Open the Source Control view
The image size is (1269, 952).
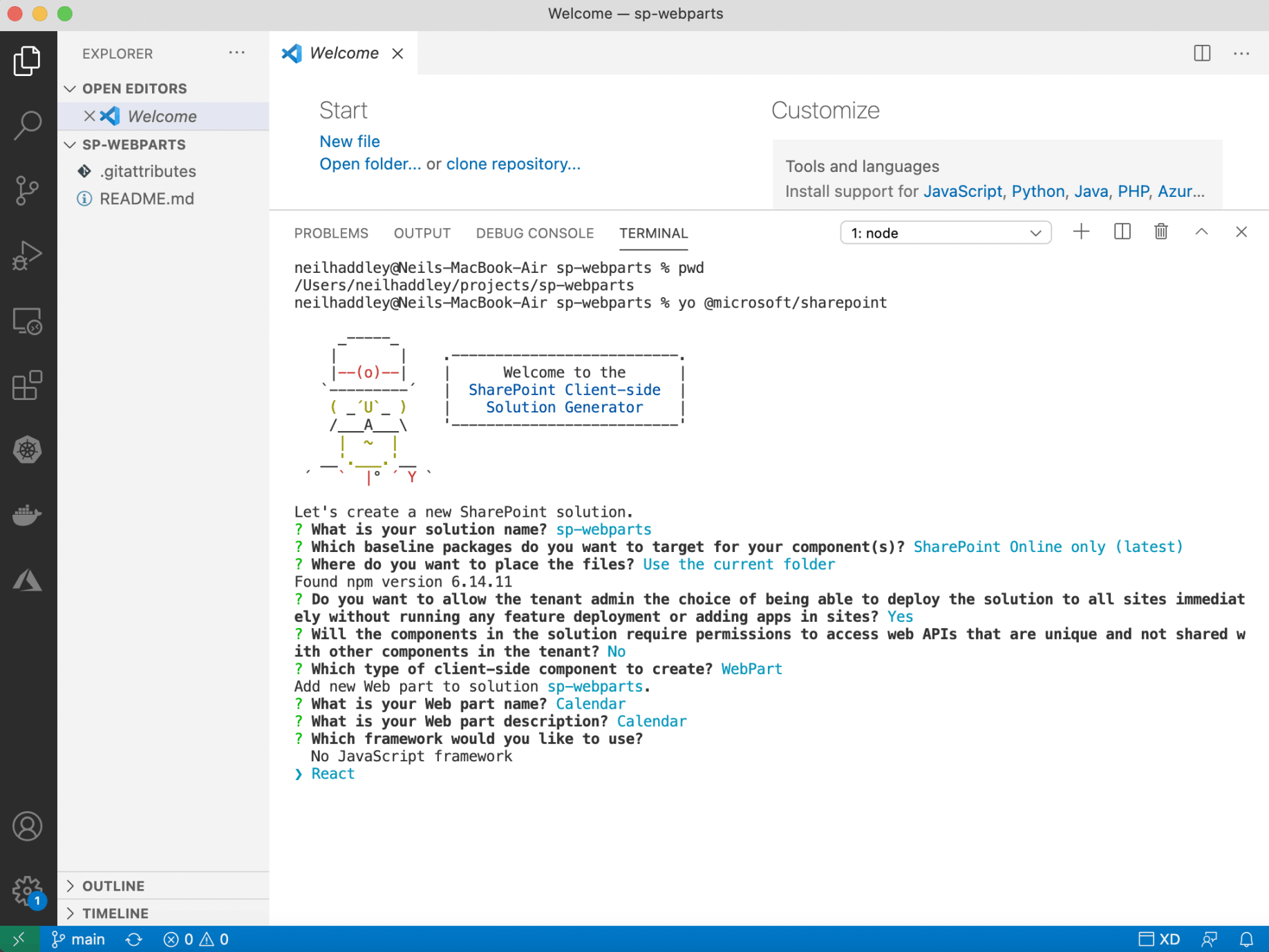[28, 190]
